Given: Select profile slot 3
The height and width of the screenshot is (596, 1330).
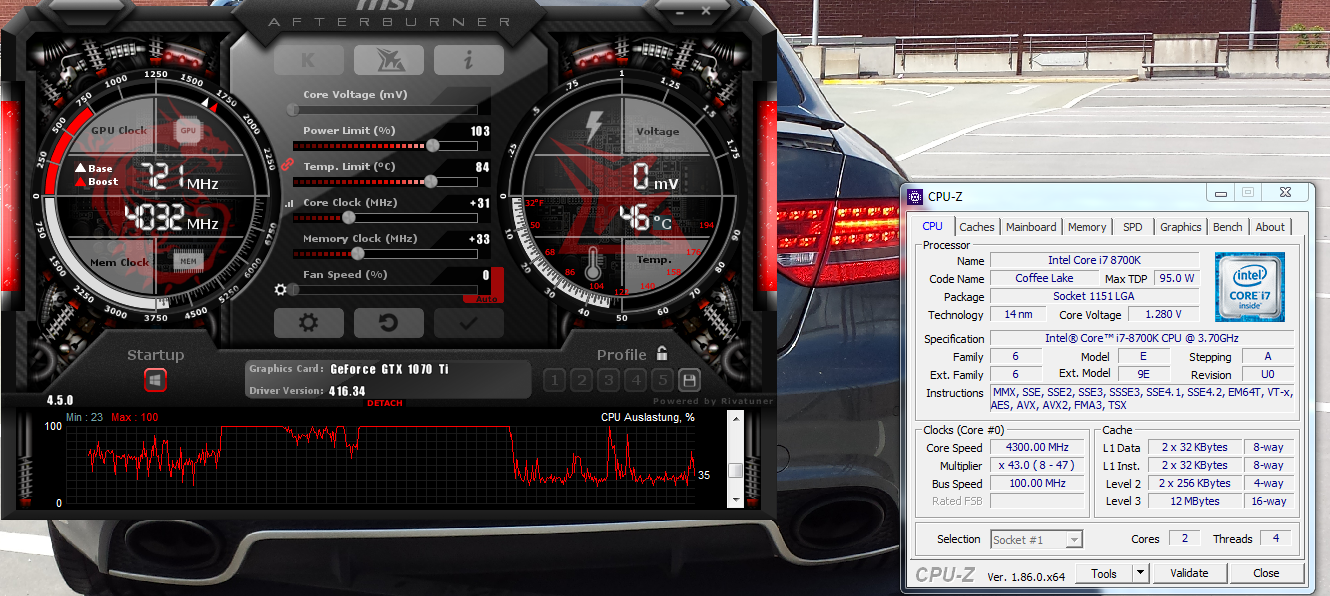Looking at the screenshot, I should click(x=609, y=380).
